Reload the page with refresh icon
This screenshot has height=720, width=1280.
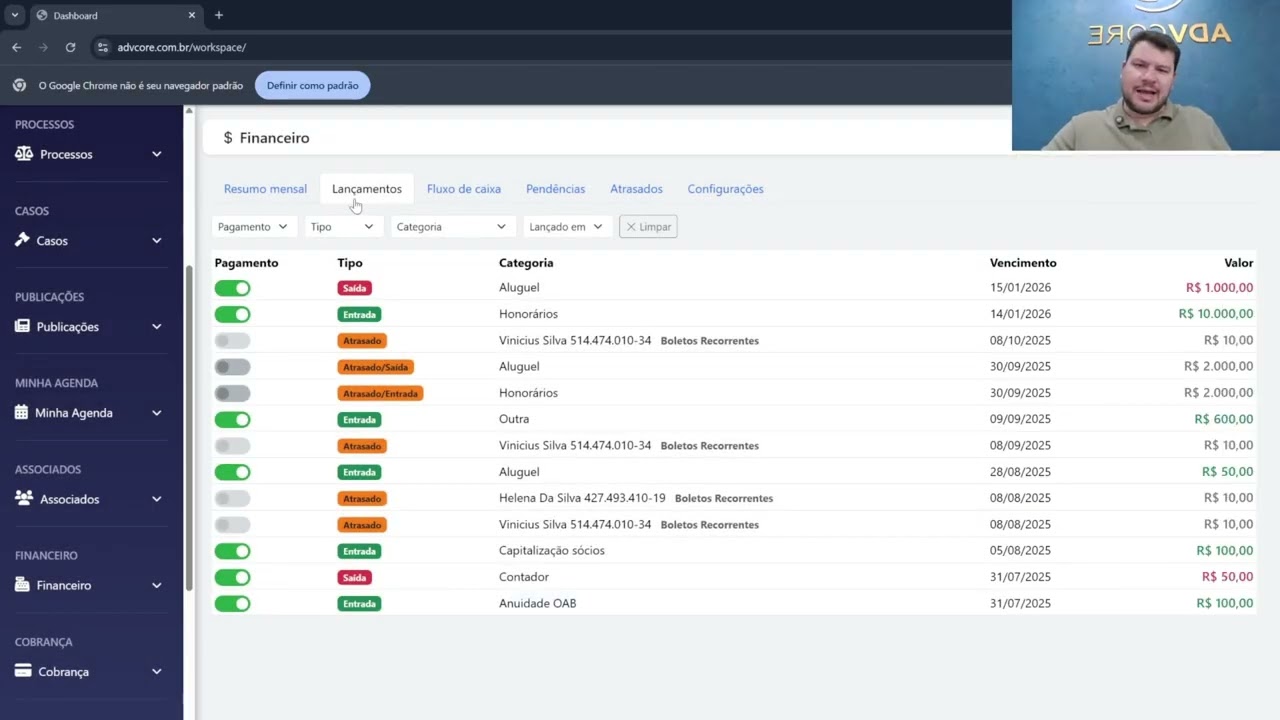click(70, 47)
